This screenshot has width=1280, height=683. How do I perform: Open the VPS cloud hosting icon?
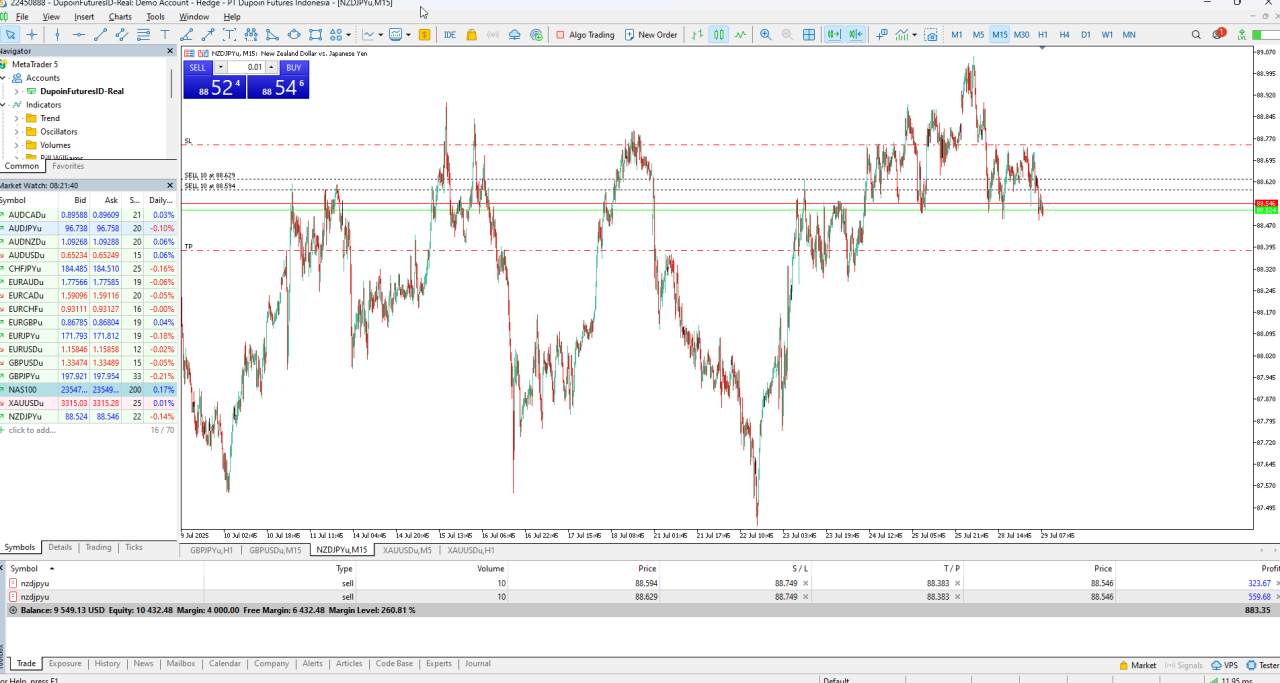[x=514, y=34]
